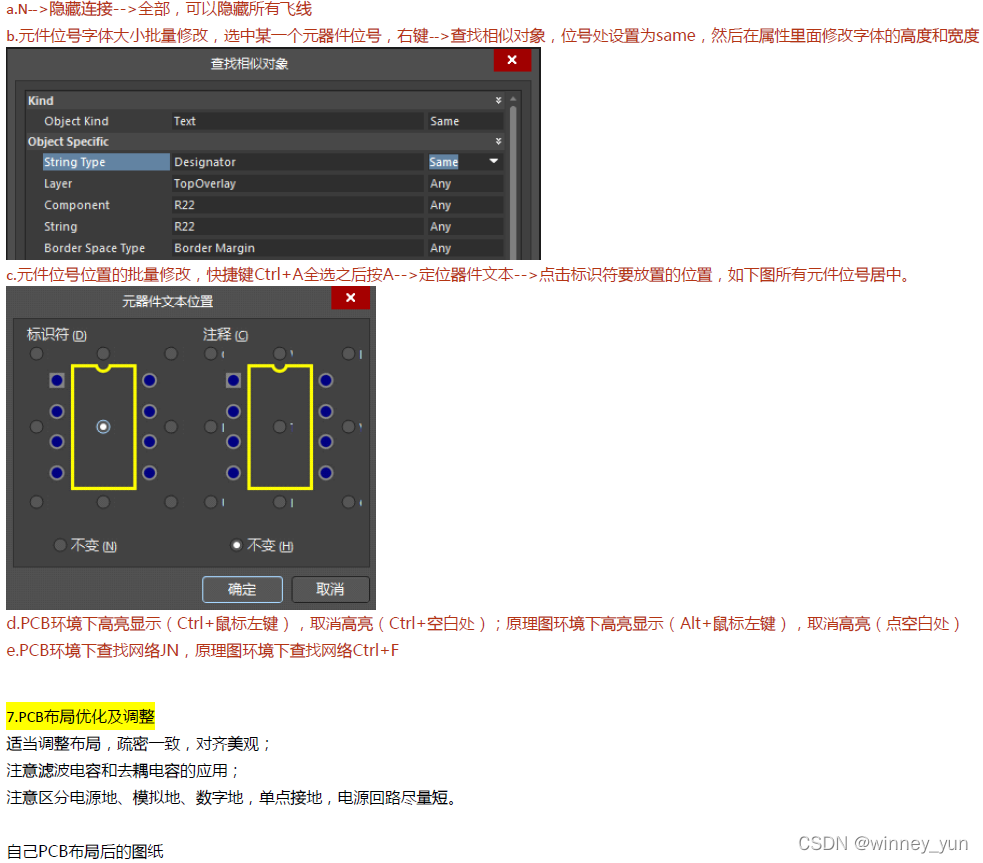This screenshot has width=983, height=863.
Task: Click the R22 value in Component row
Action: 297,205
